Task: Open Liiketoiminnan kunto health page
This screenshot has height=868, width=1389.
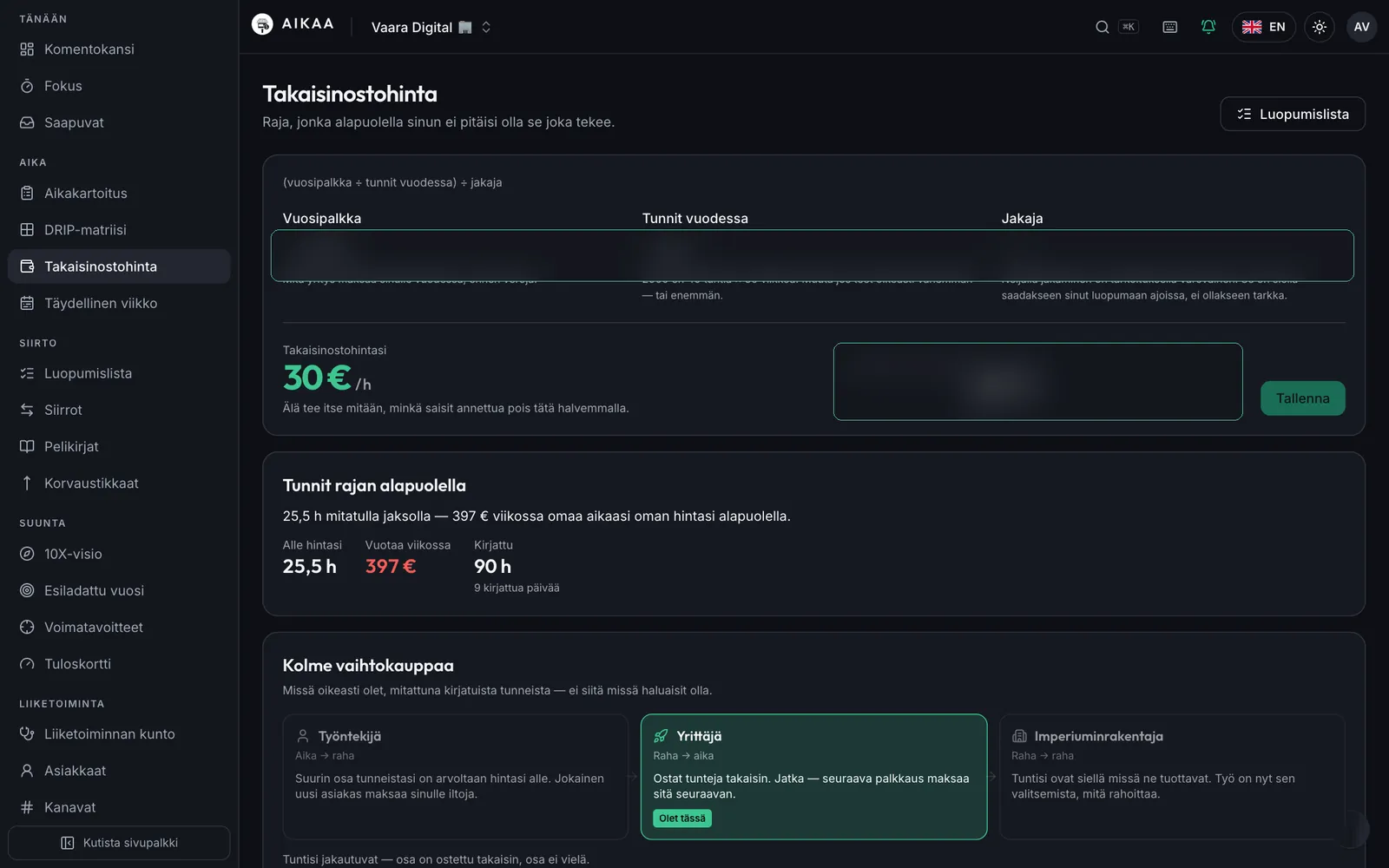Action: [x=119, y=734]
